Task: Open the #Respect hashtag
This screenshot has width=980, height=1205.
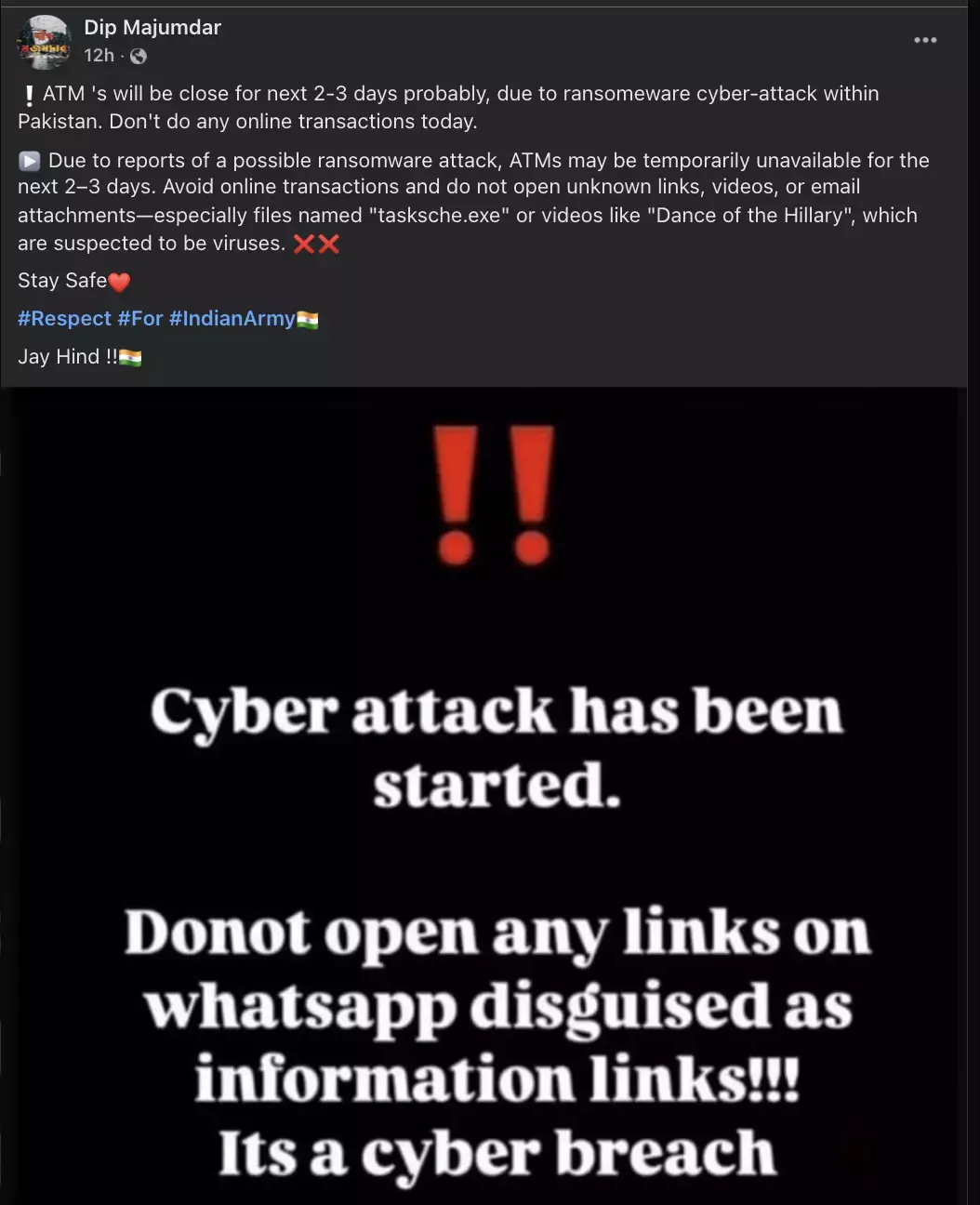Action: coord(64,319)
